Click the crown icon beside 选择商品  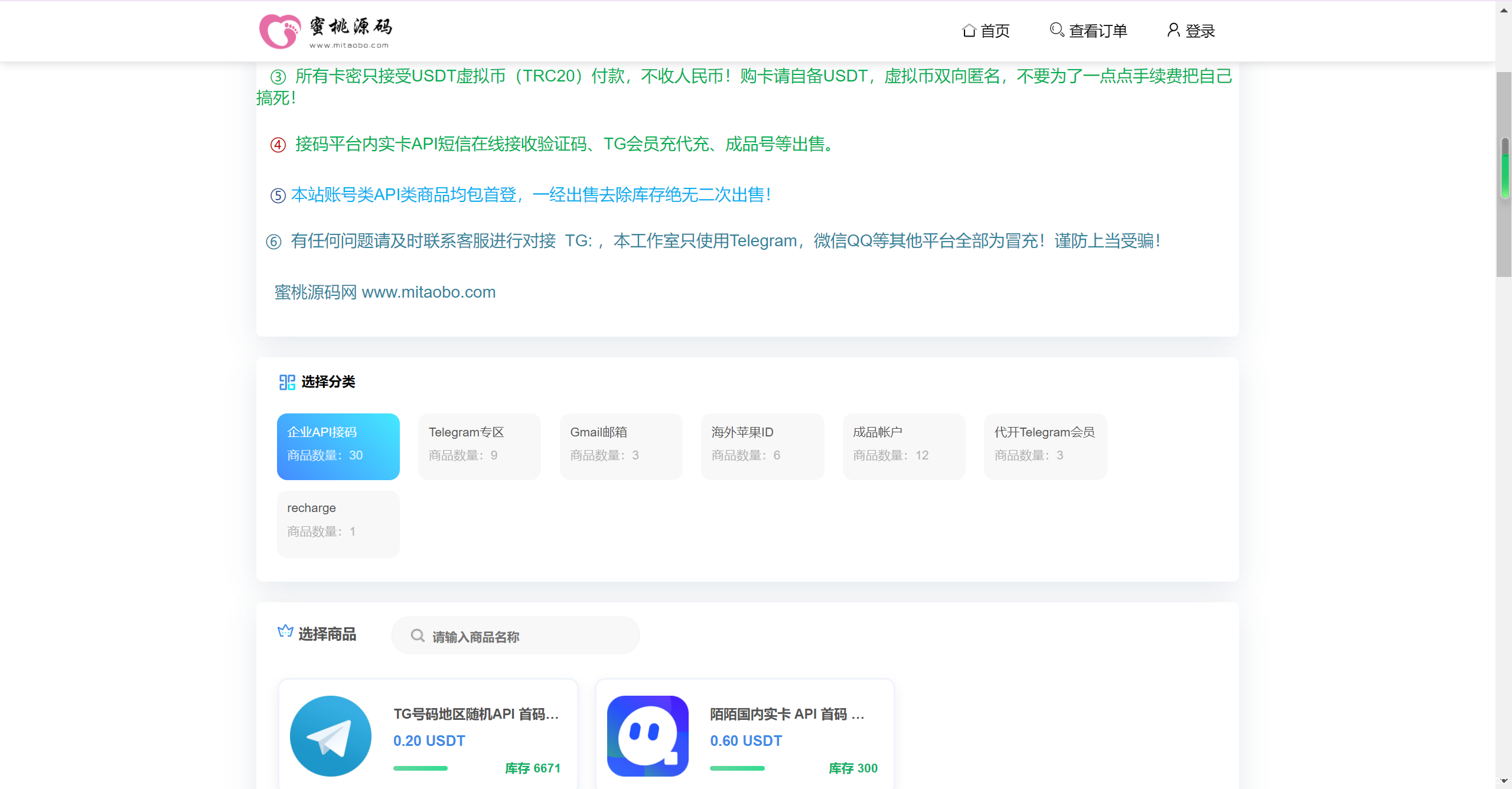[285, 631]
